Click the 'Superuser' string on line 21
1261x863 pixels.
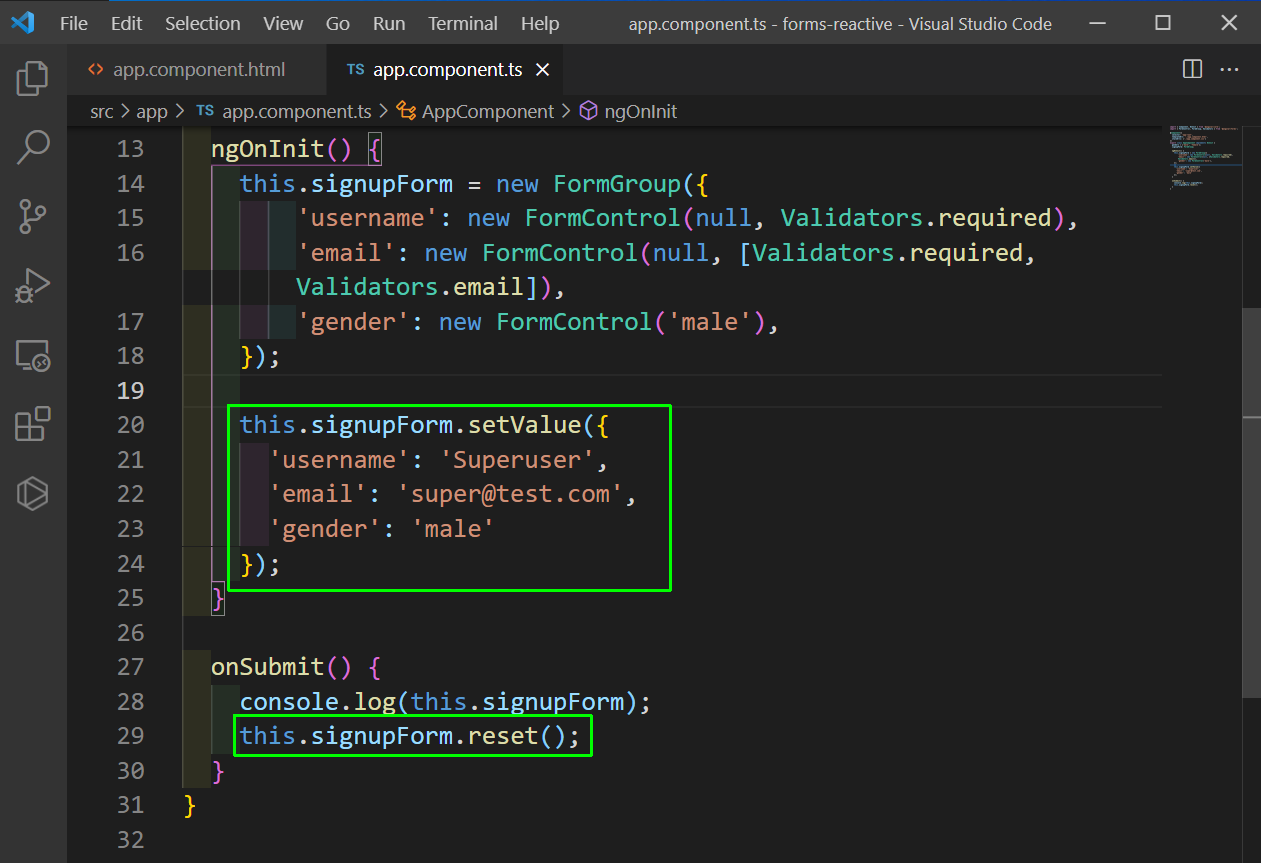(518, 459)
